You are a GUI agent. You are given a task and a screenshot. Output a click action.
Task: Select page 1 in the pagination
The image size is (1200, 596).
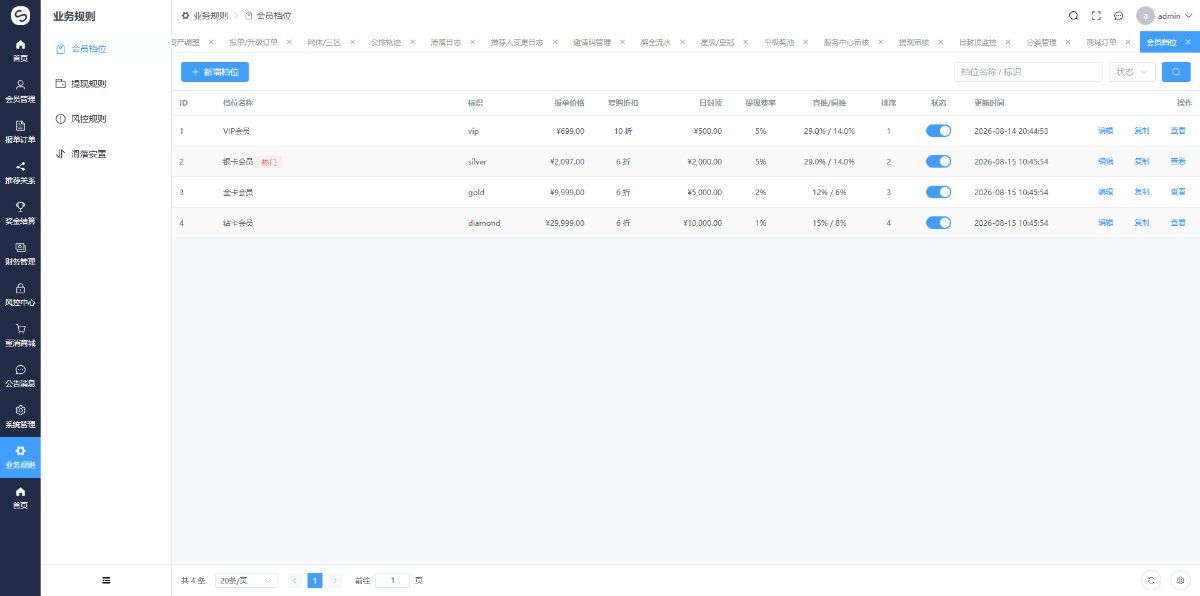(315, 580)
